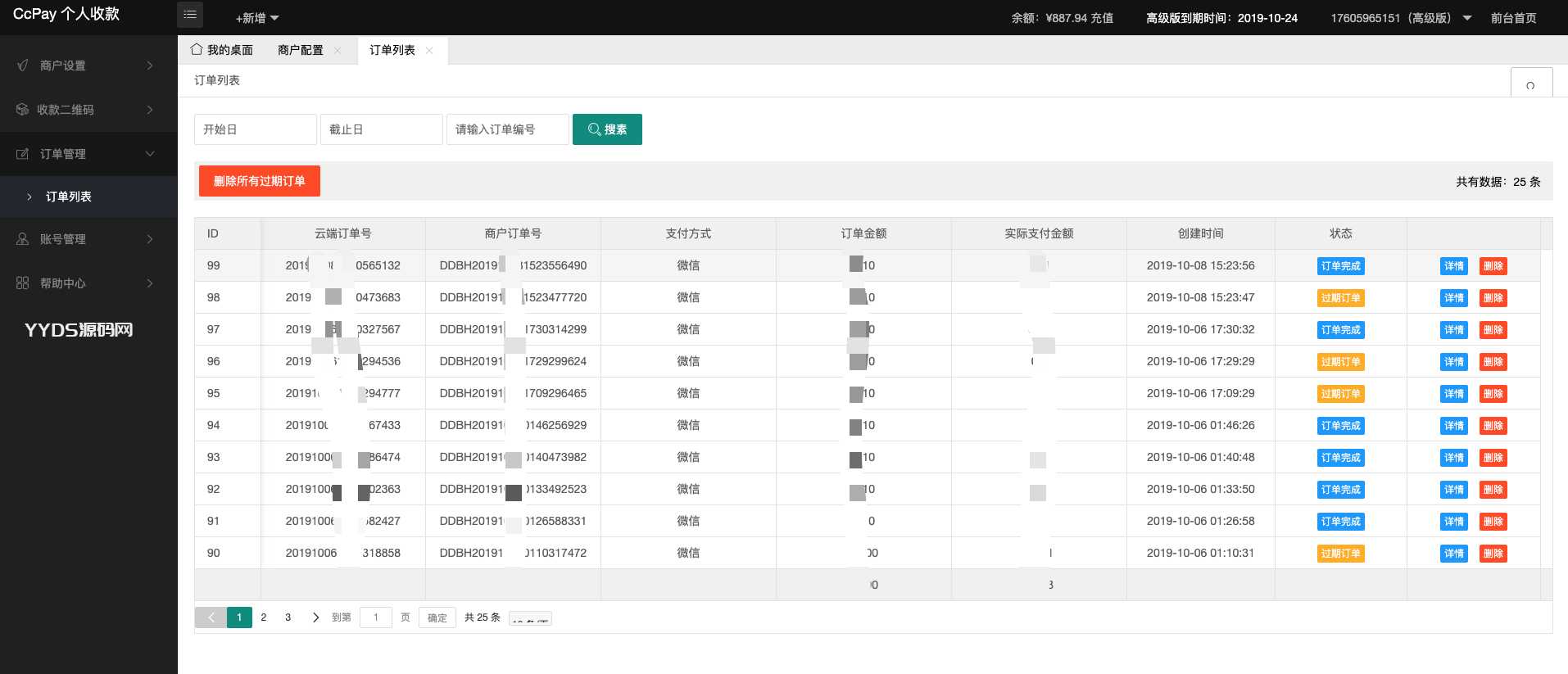Click the green 搜索 button
The width and height of the screenshot is (1568, 674).
tap(607, 129)
